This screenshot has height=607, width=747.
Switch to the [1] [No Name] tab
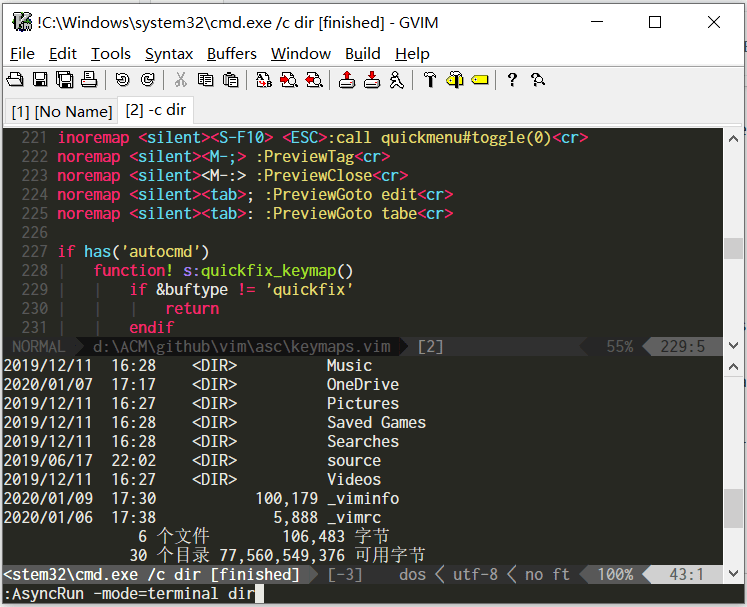click(x=61, y=112)
